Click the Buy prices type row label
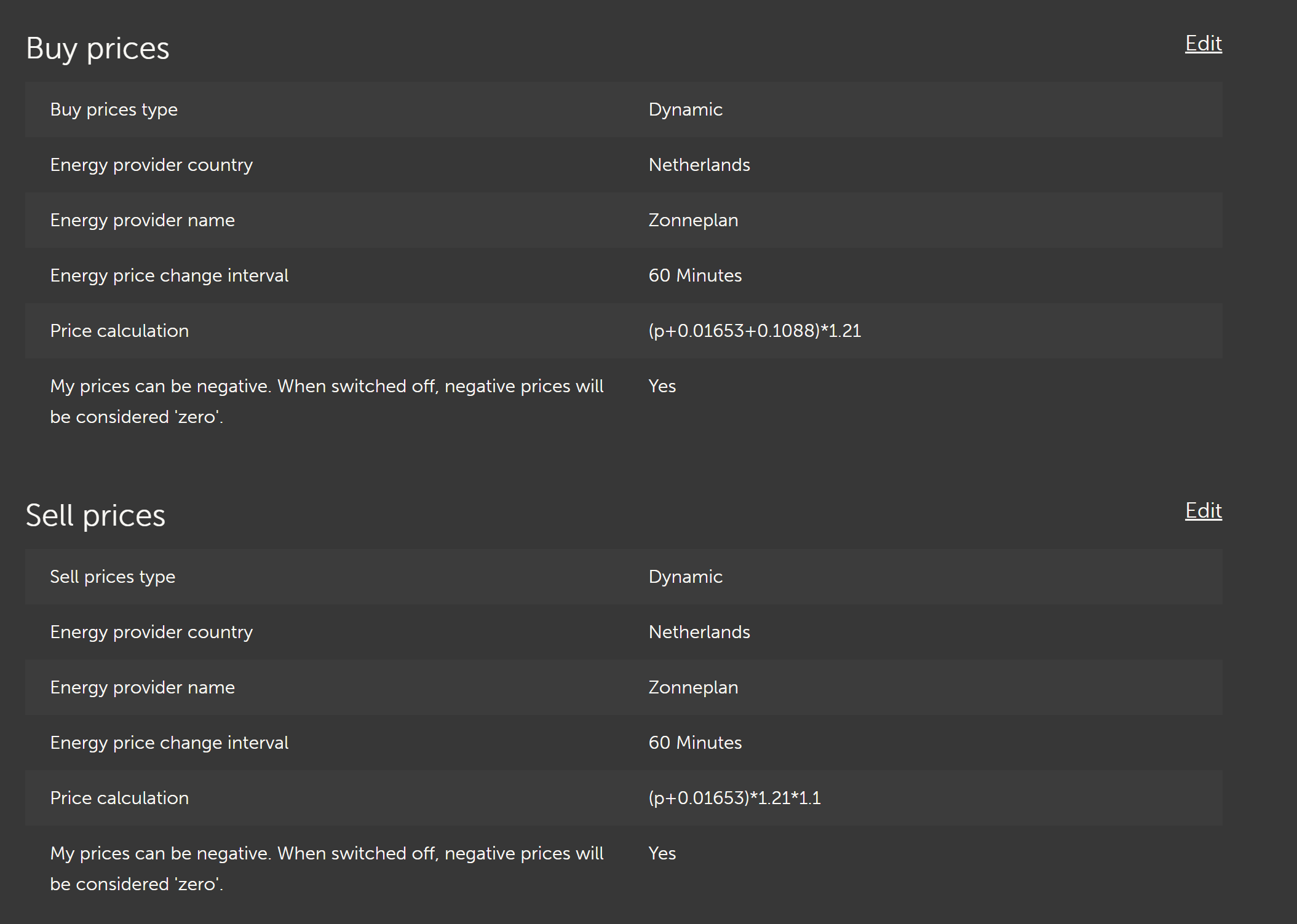 point(114,109)
